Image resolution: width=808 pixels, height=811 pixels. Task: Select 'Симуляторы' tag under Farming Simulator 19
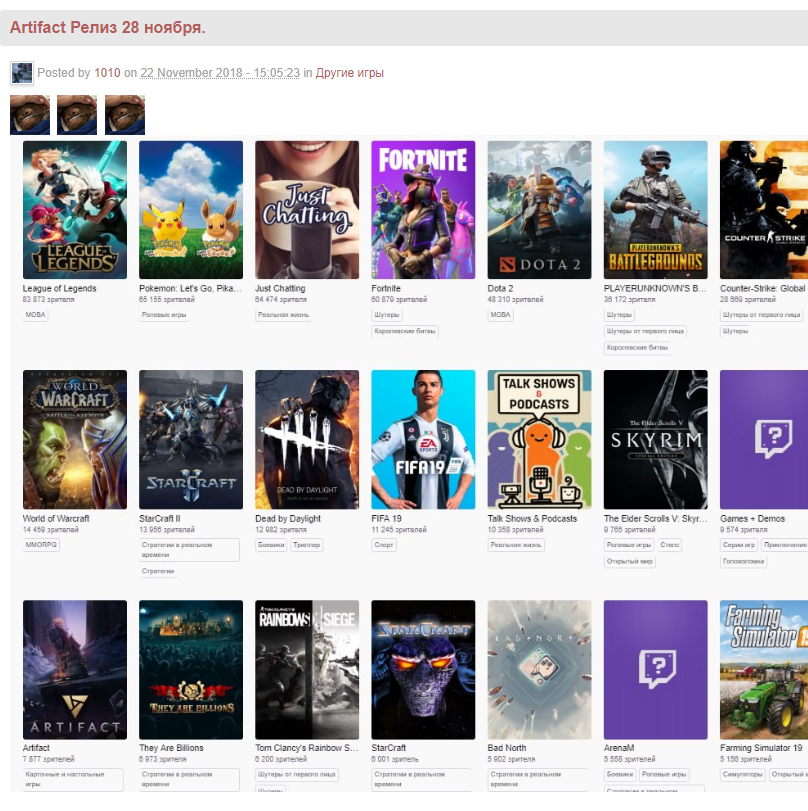[743, 774]
